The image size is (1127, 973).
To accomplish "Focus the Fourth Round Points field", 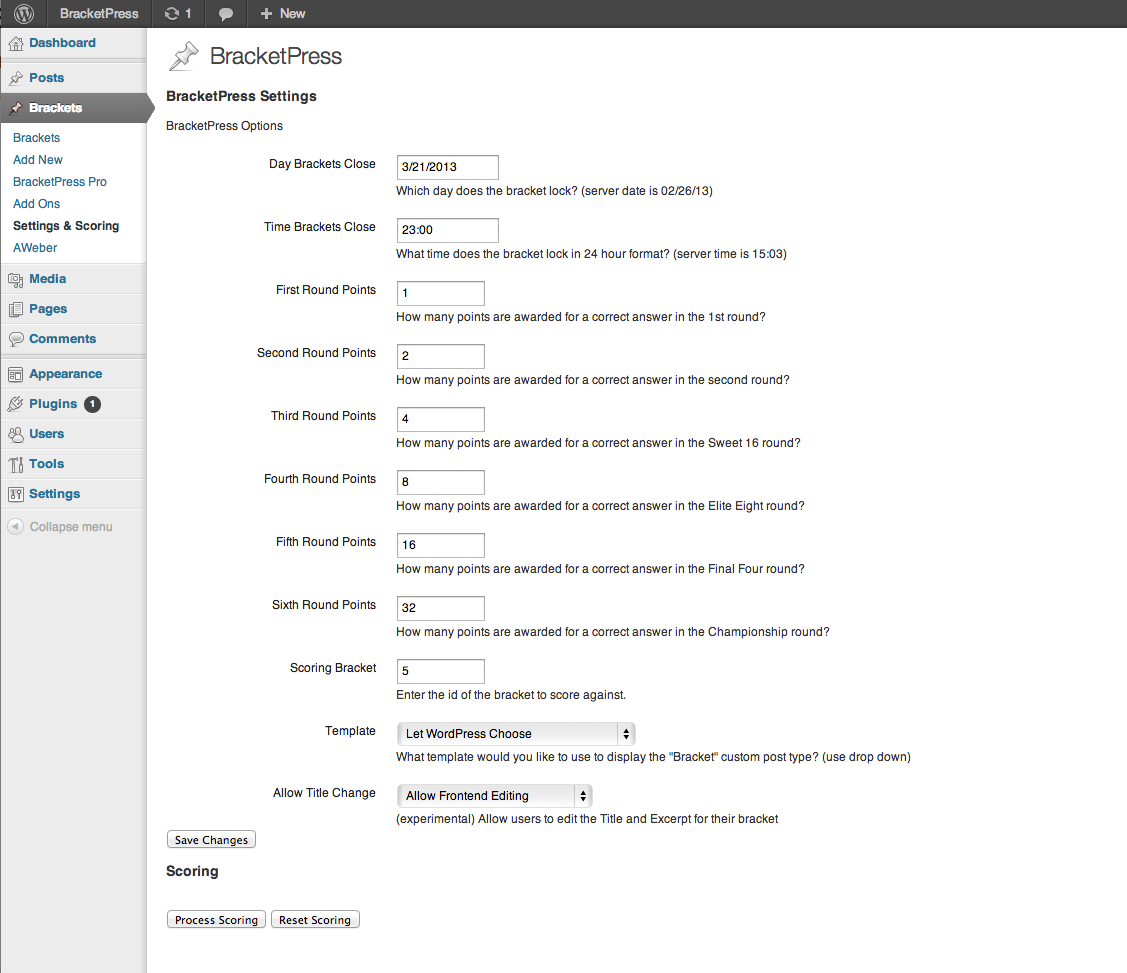I will (x=441, y=482).
